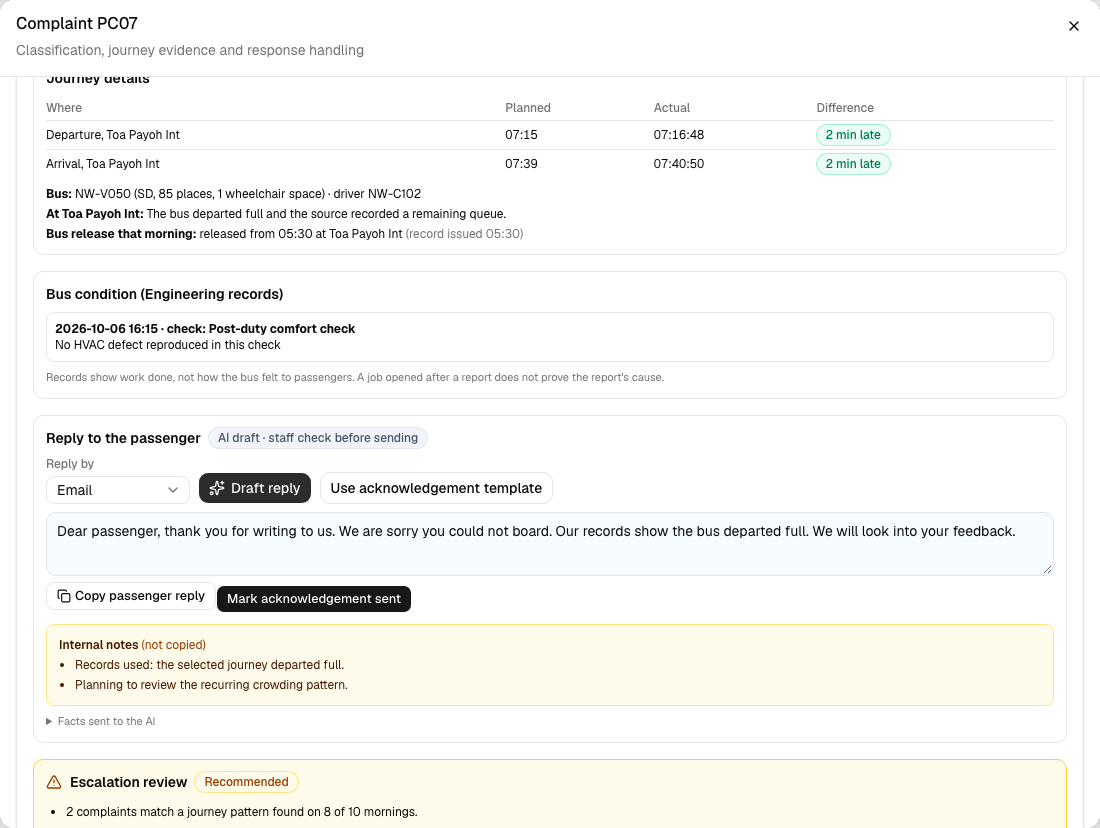1100x828 pixels.
Task: Open the Reply by Email dropdown
Action: 118,490
